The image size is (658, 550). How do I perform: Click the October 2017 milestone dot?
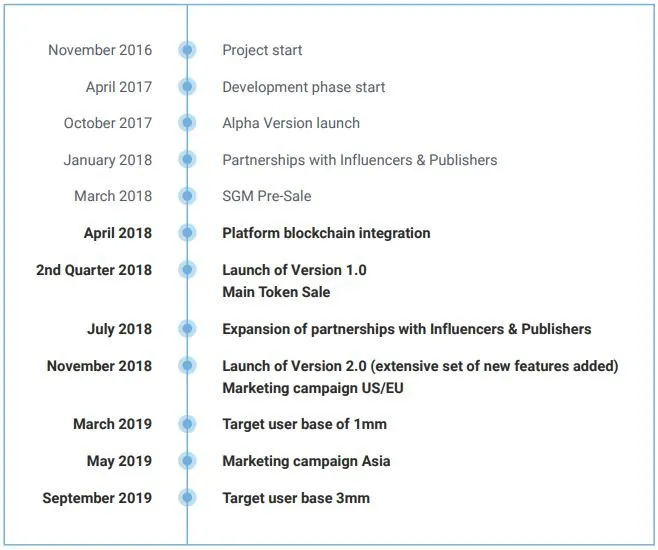[x=187, y=123]
